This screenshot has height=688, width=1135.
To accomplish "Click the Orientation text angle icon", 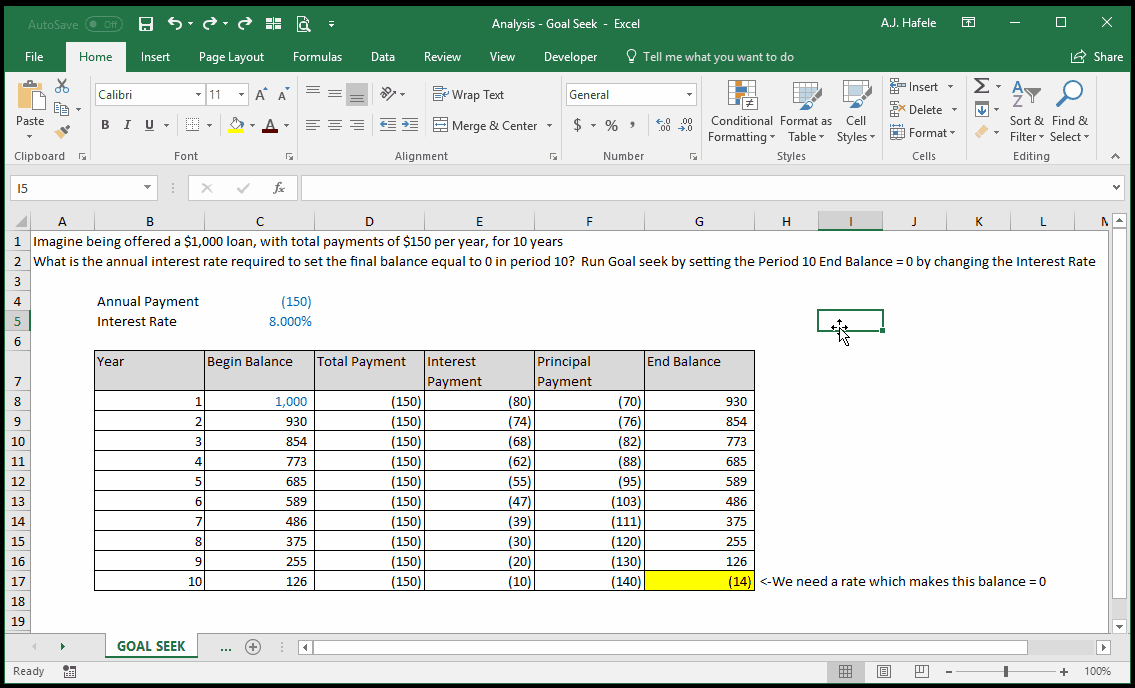I will [389, 94].
